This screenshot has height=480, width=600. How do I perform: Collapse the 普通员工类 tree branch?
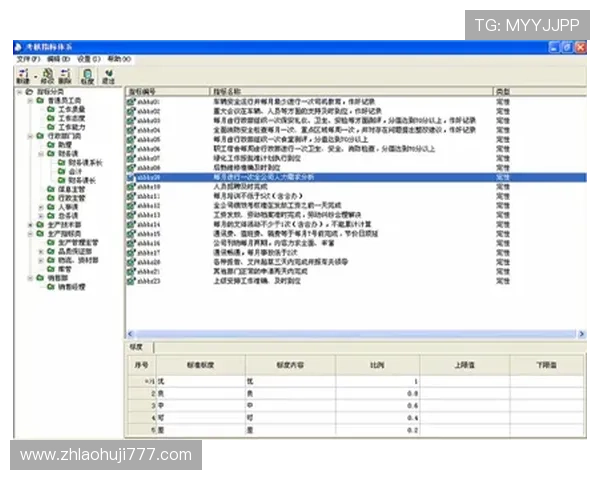tap(30, 101)
